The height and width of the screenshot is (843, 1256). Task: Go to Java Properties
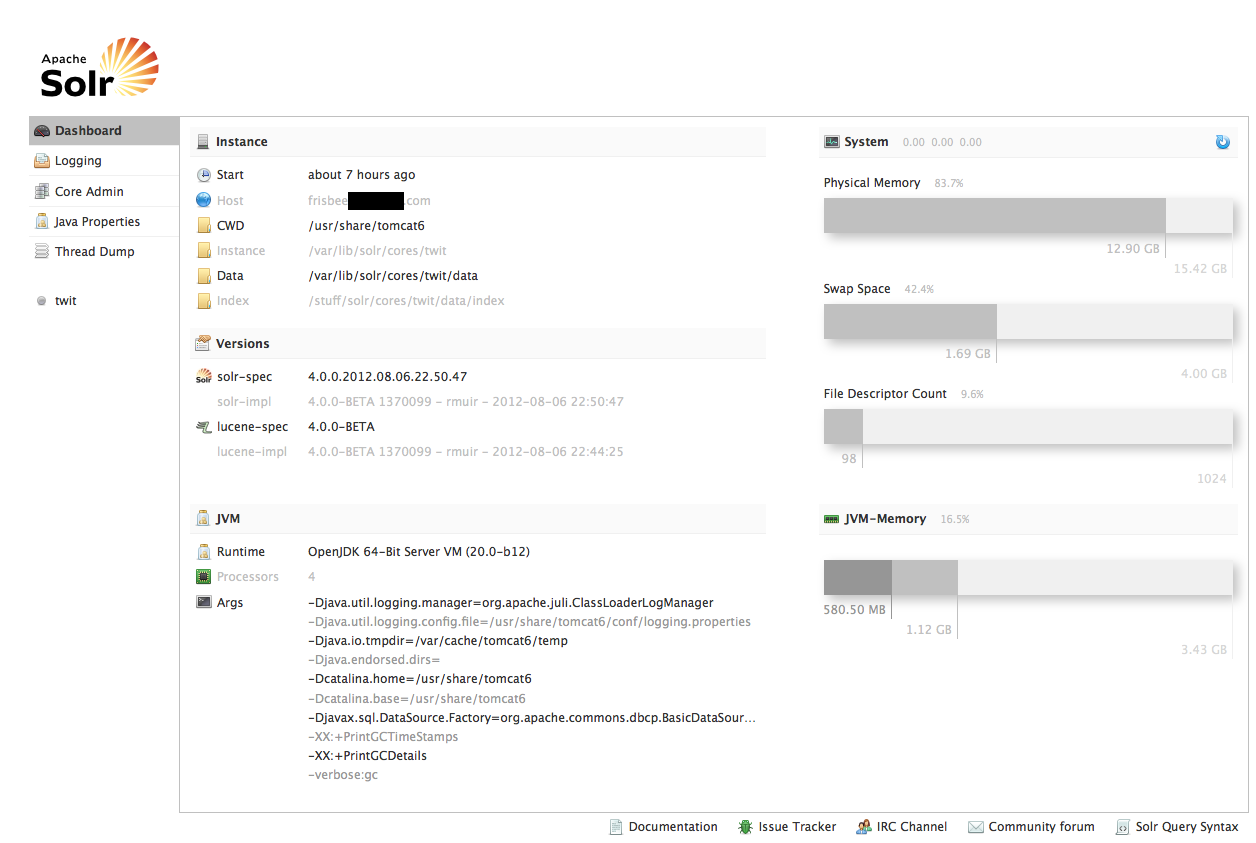click(x=97, y=222)
